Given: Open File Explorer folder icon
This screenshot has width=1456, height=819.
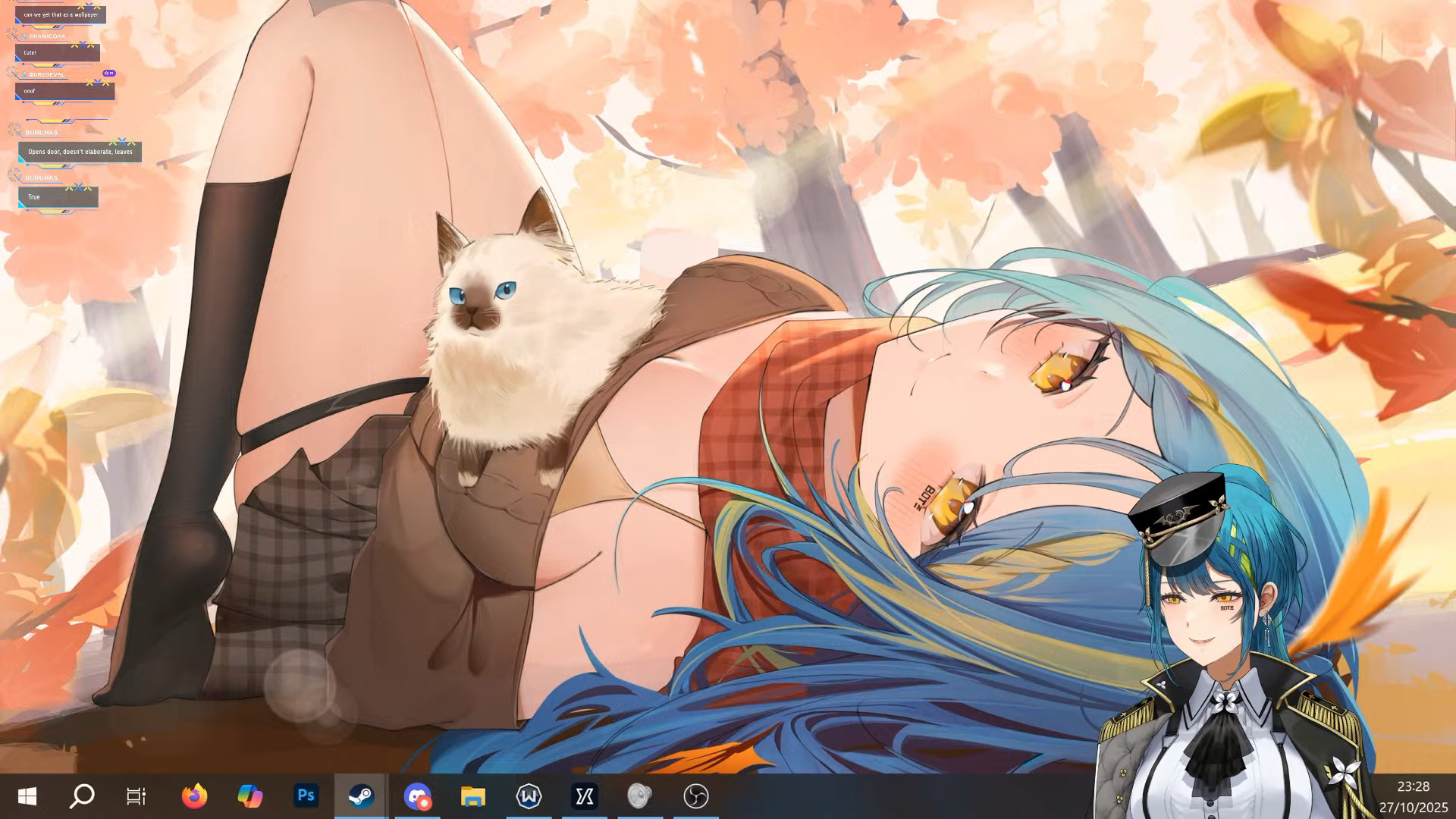Looking at the screenshot, I should click(473, 796).
